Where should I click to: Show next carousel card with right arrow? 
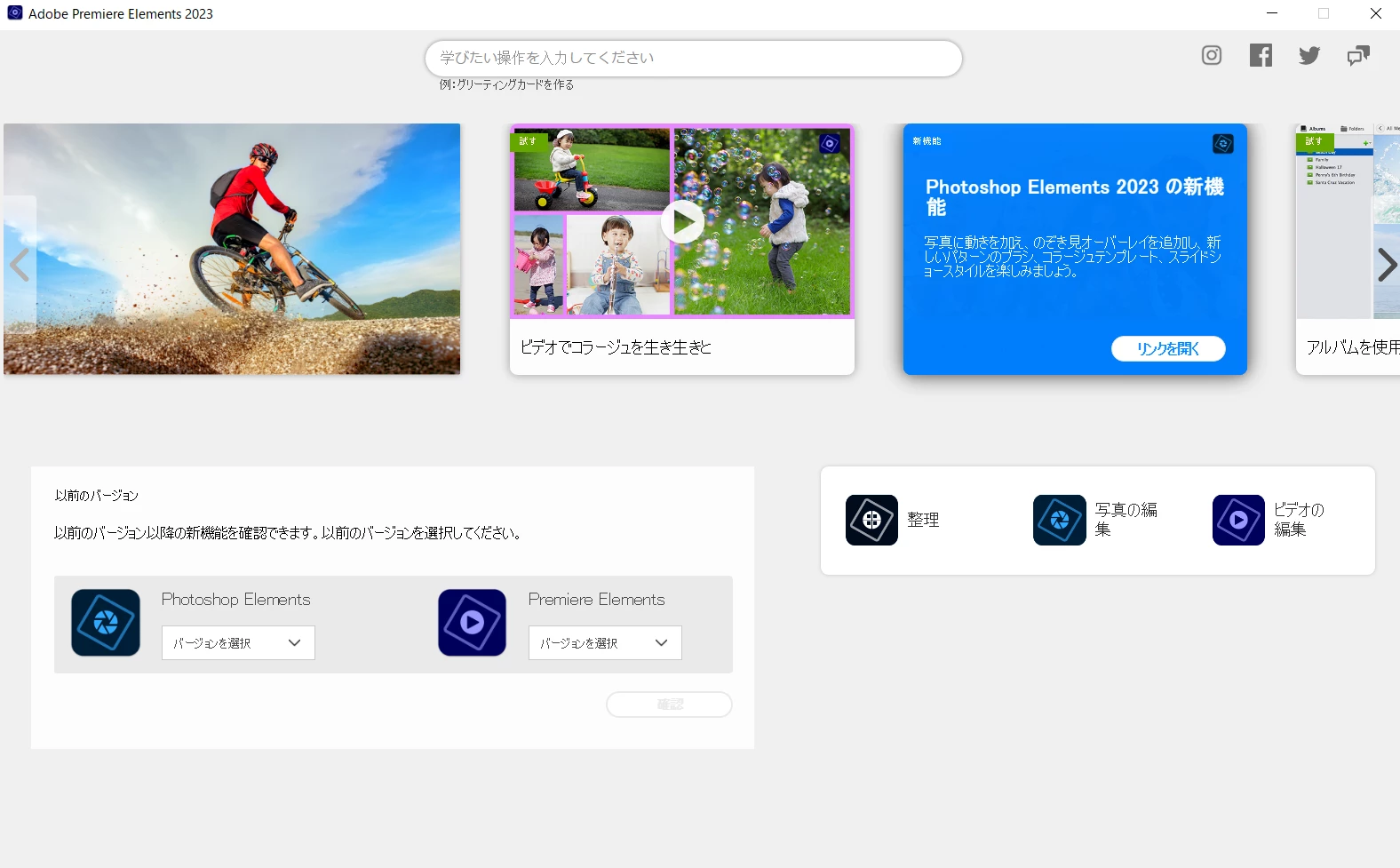[x=1386, y=265]
